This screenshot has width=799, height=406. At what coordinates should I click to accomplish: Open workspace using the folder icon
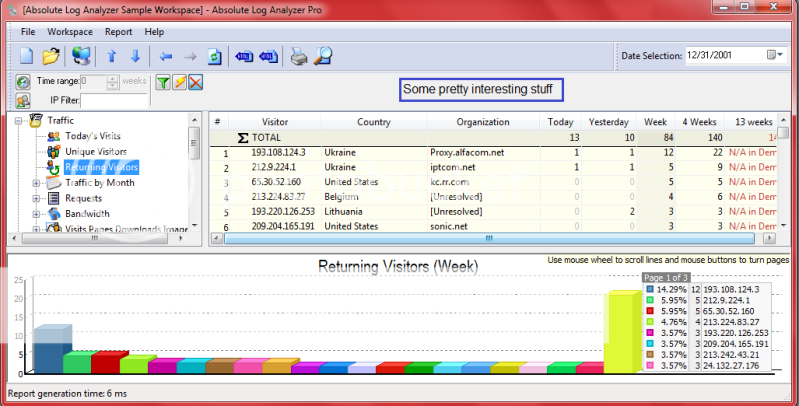coord(51,57)
